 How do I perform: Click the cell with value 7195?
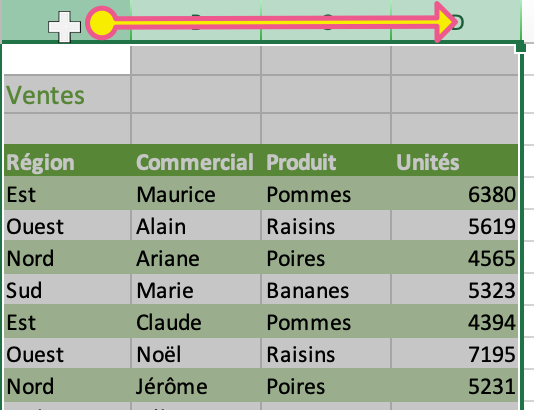(x=455, y=353)
